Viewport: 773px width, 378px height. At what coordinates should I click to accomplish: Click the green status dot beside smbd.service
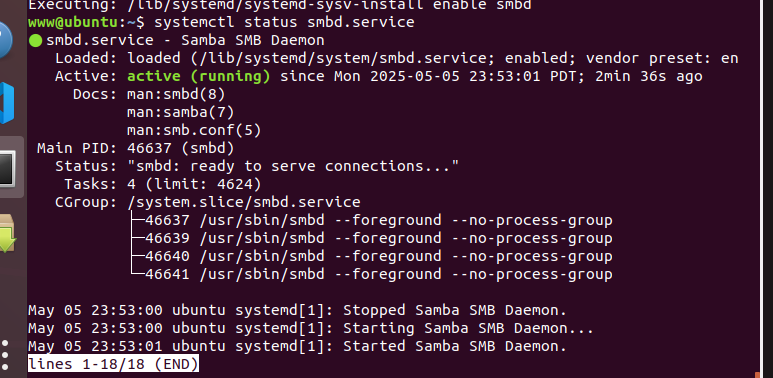(x=35, y=40)
